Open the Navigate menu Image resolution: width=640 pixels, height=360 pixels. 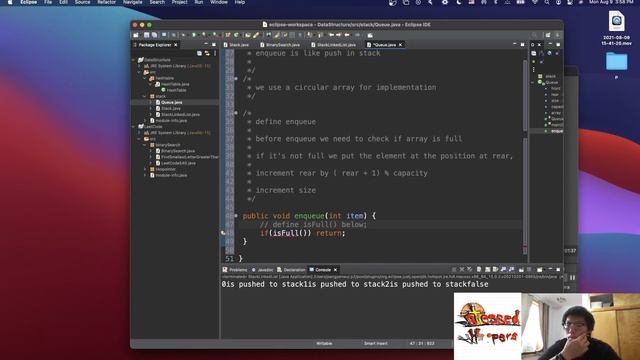click(x=133, y=2)
